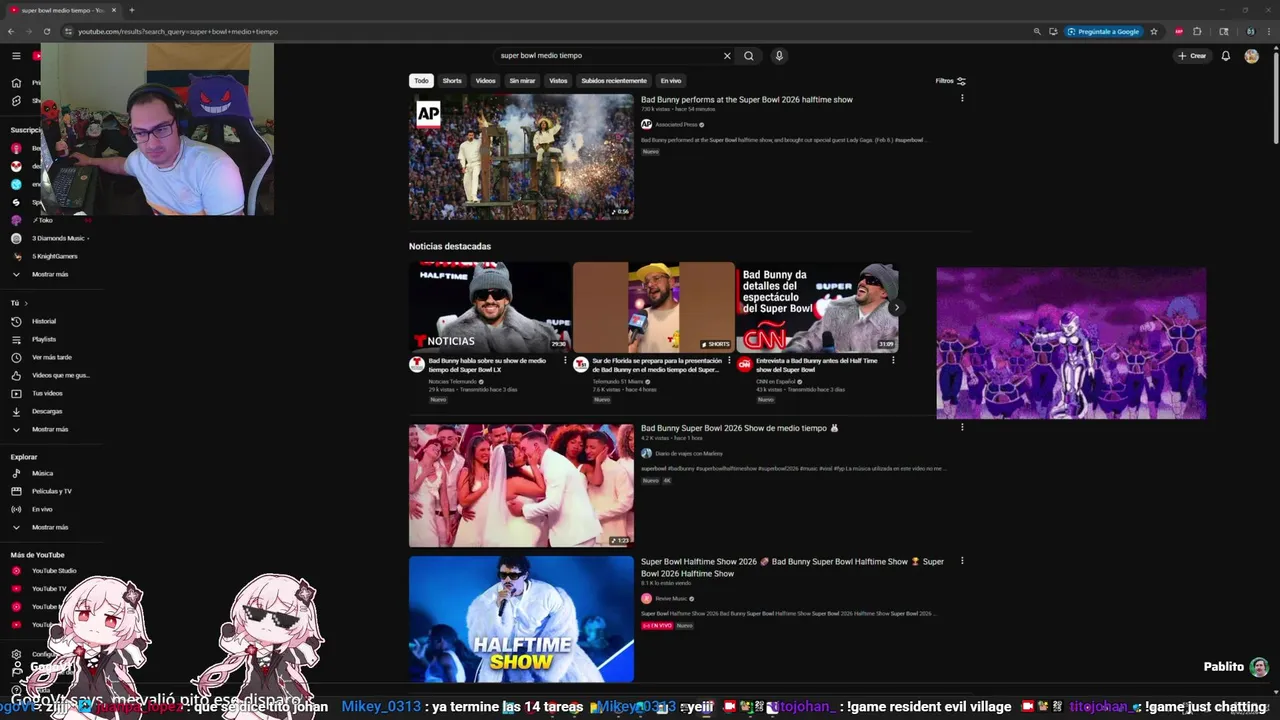Select the Videos filter chip
The height and width of the screenshot is (720, 1280).
click(485, 81)
